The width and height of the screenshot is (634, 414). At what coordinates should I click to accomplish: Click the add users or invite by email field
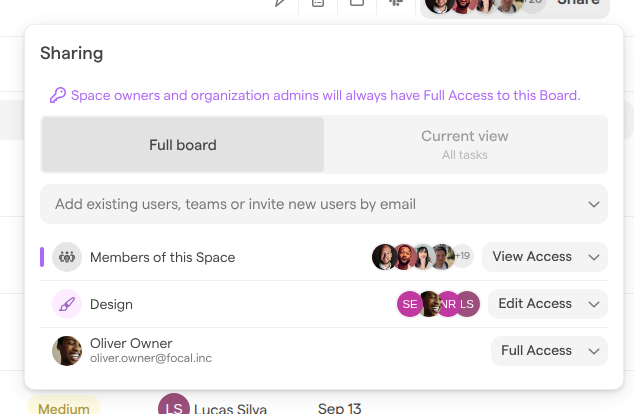point(324,204)
